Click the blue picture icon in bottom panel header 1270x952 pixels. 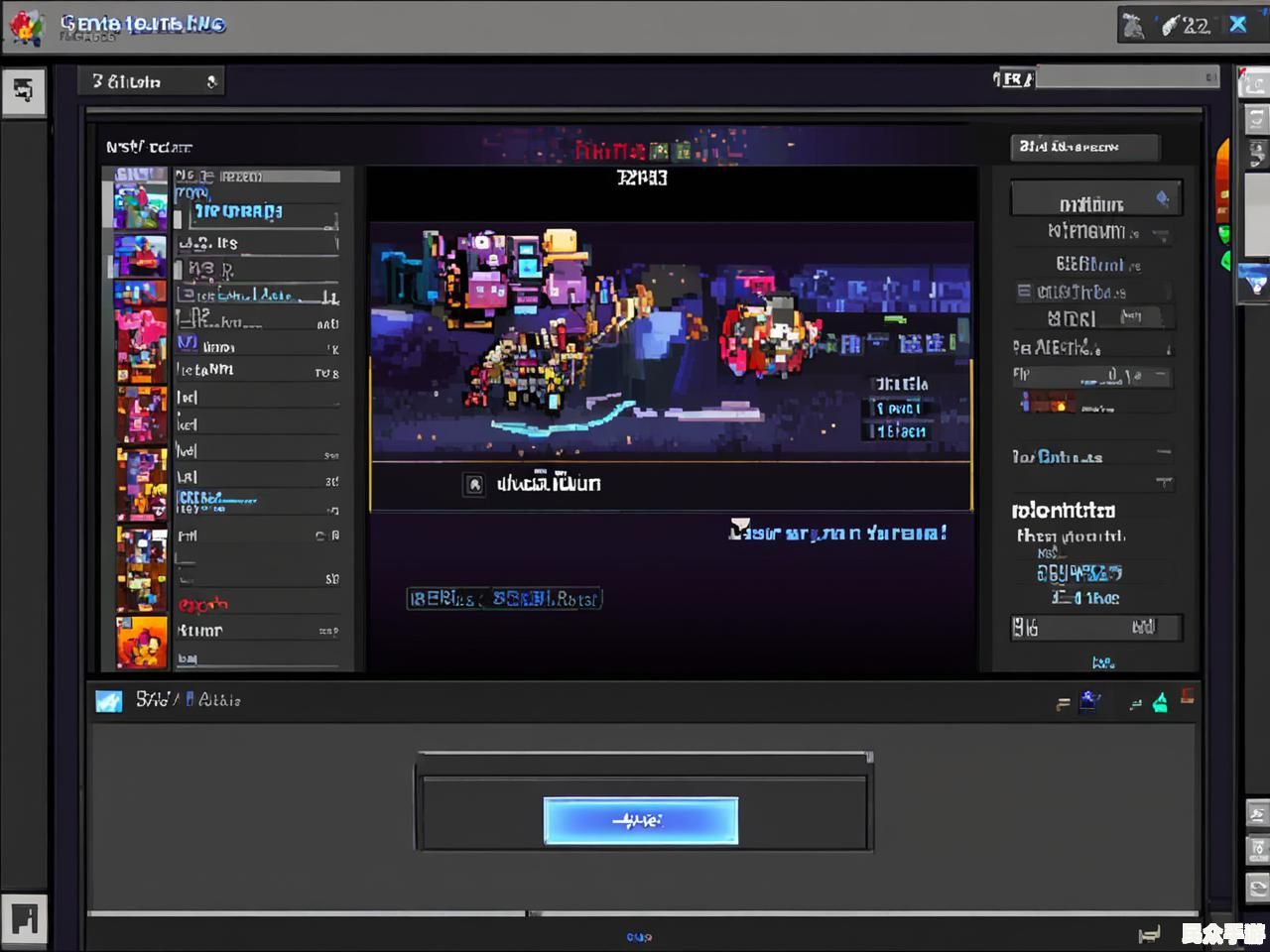(108, 701)
